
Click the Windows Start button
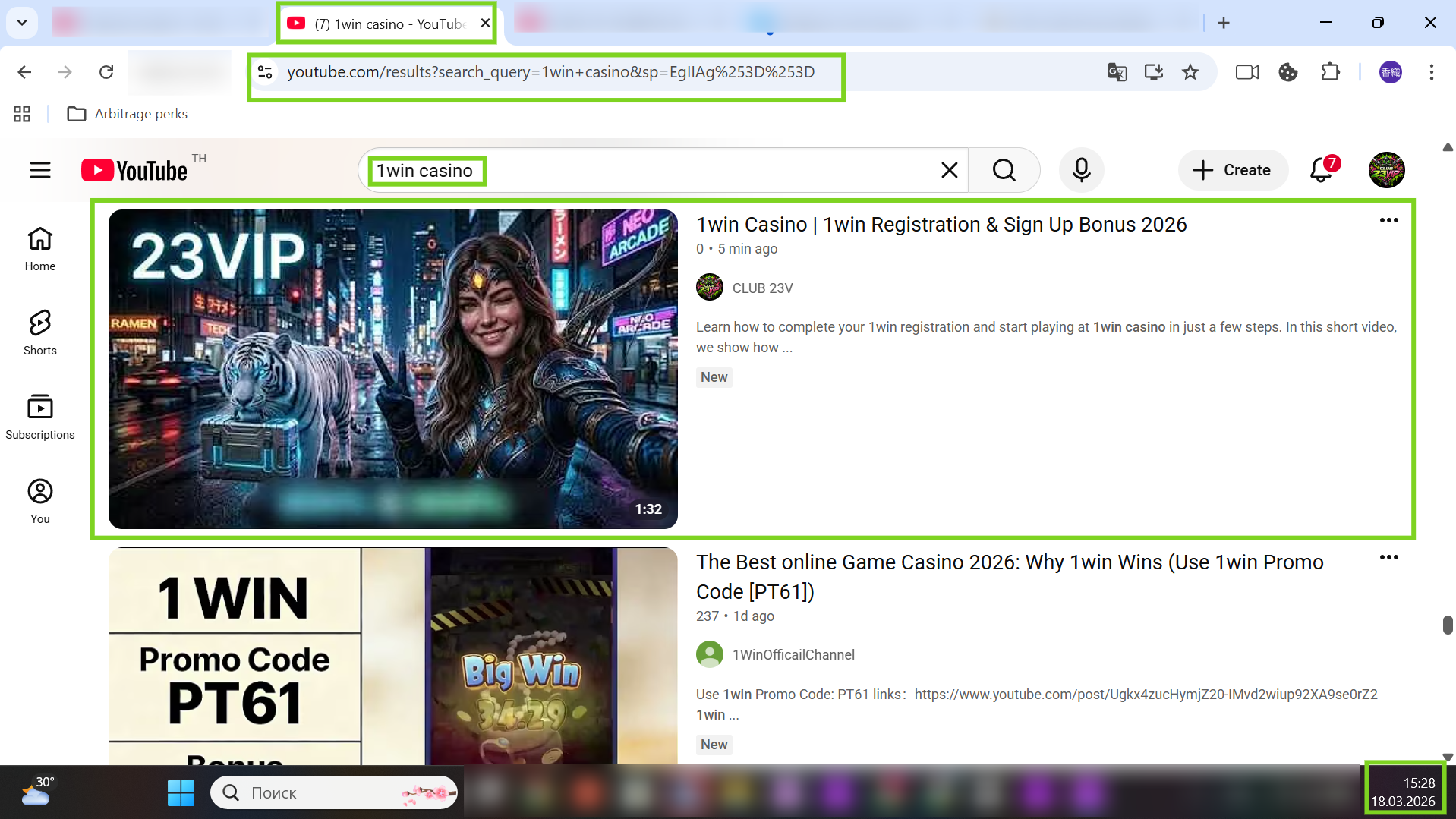[181, 792]
